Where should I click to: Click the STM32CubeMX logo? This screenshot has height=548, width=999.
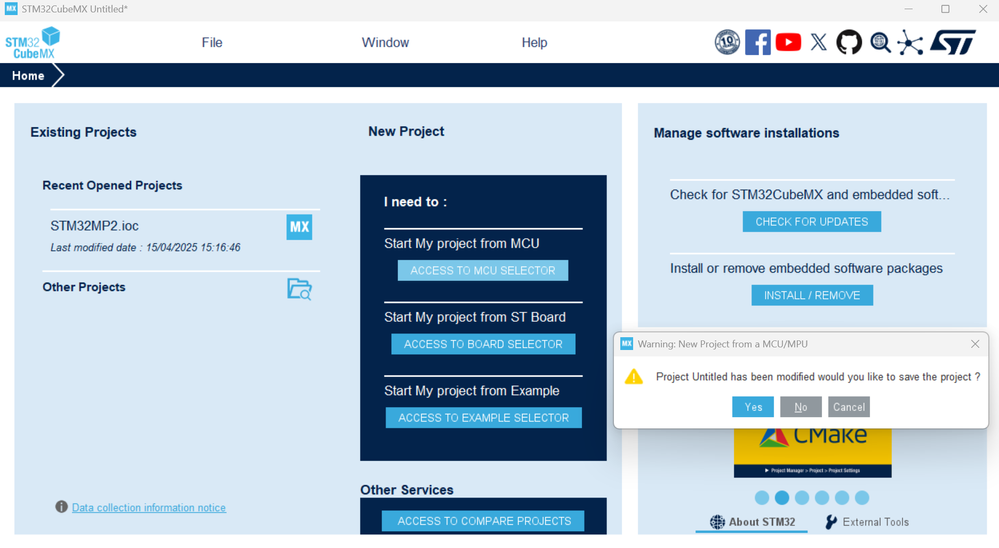[x=32, y=43]
